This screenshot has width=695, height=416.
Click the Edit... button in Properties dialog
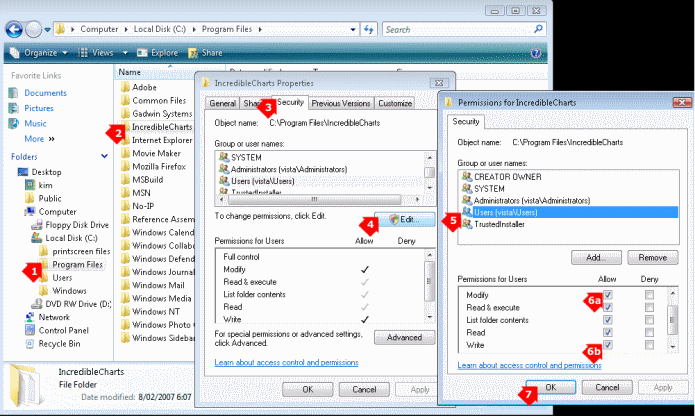pyautogui.click(x=404, y=219)
